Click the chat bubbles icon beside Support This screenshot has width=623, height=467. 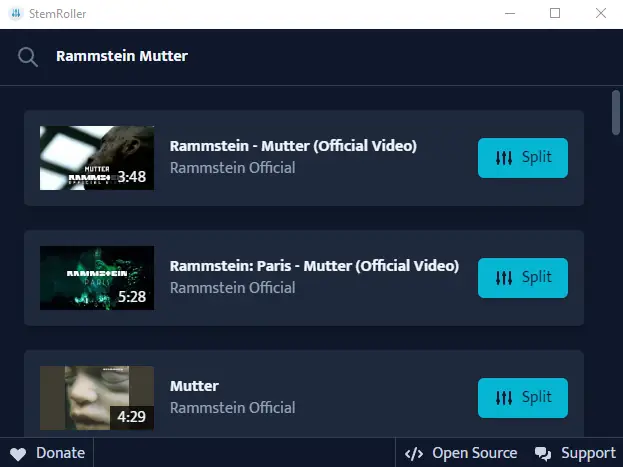coord(543,453)
